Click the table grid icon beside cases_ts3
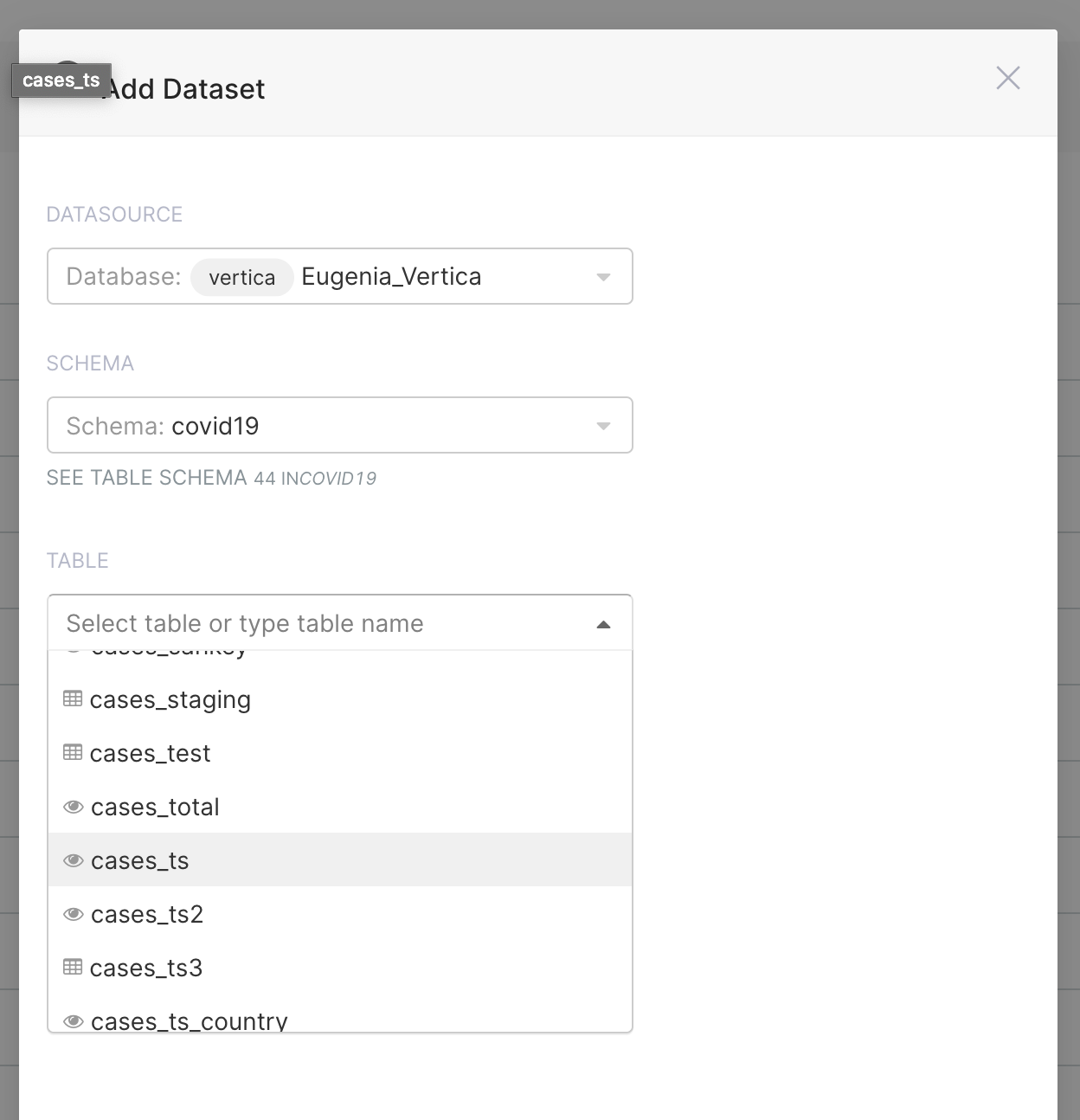This screenshot has width=1080, height=1120. 74,968
